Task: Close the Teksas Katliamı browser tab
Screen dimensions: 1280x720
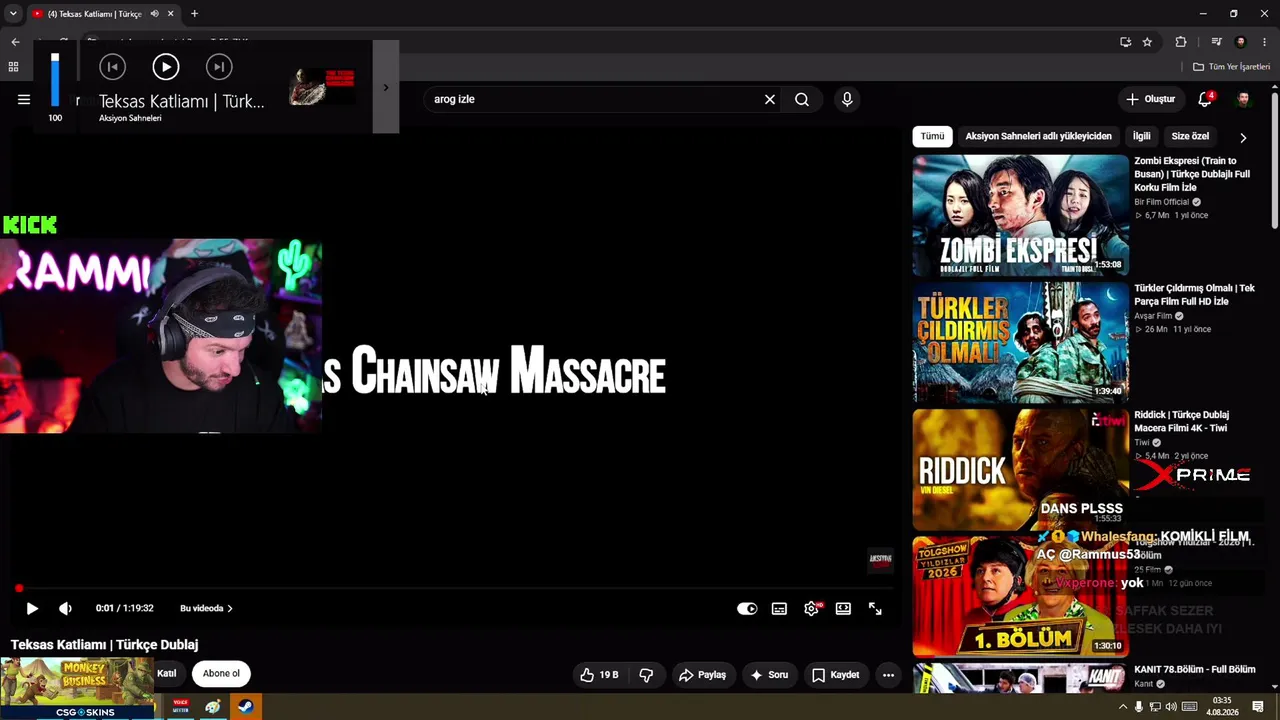Action: (x=171, y=14)
